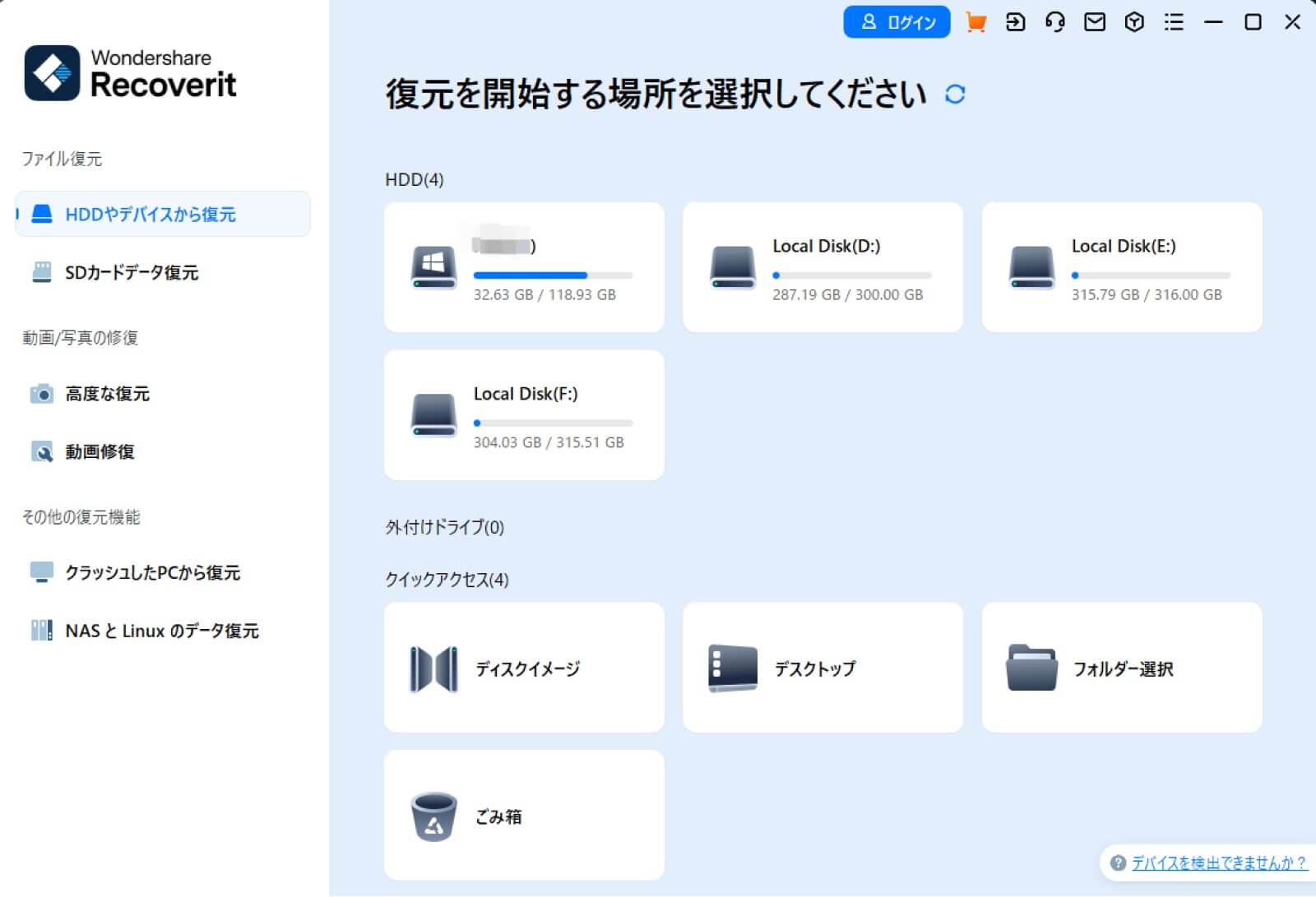
Task: Select クラッシュしたPCから復元 in sidebar
Action: point(163,573)
